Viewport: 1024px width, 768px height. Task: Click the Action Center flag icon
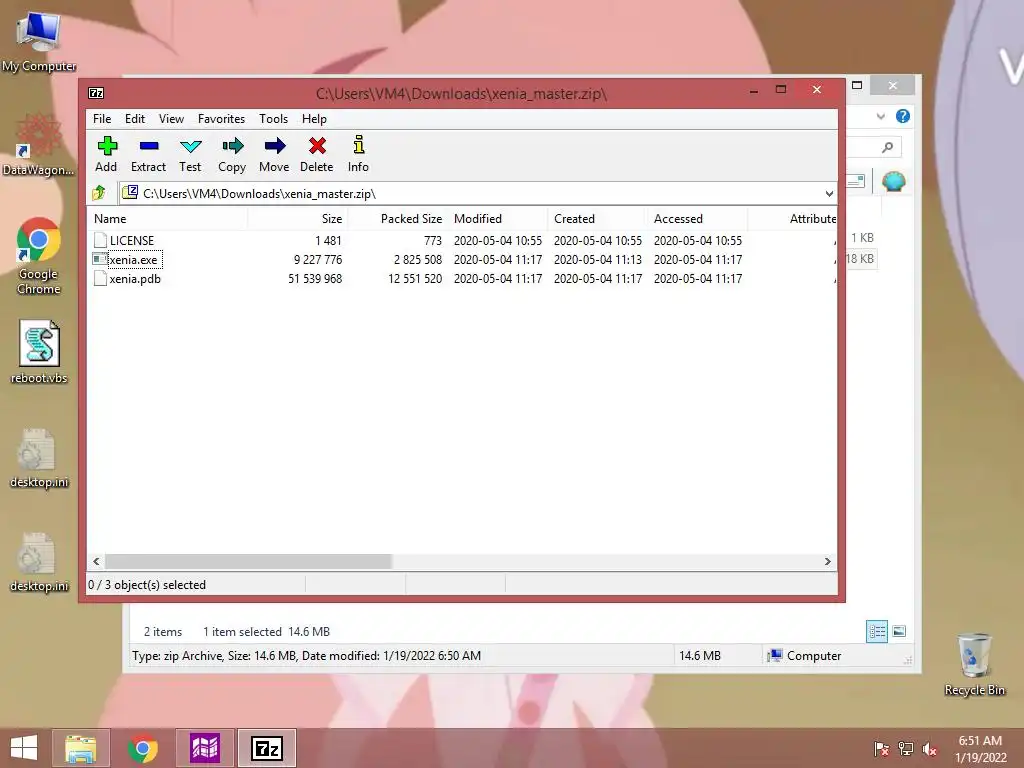[x=881, y=749]
